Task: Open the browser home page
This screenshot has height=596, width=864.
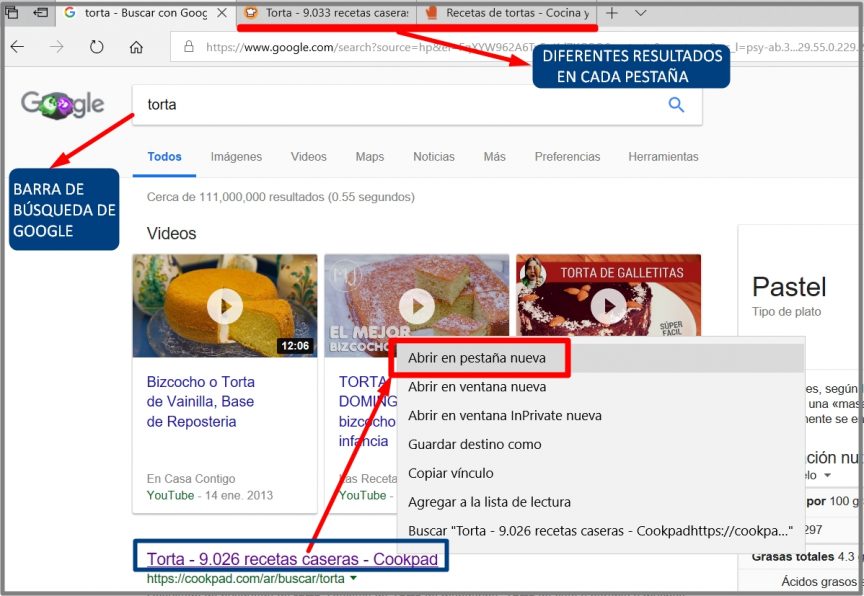Action: coord(135,48)
